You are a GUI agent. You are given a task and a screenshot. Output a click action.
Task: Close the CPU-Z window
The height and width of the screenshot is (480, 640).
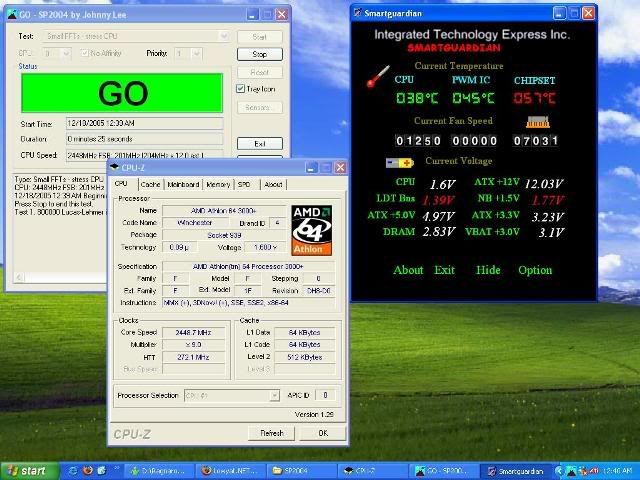click(x=340, y=167)
